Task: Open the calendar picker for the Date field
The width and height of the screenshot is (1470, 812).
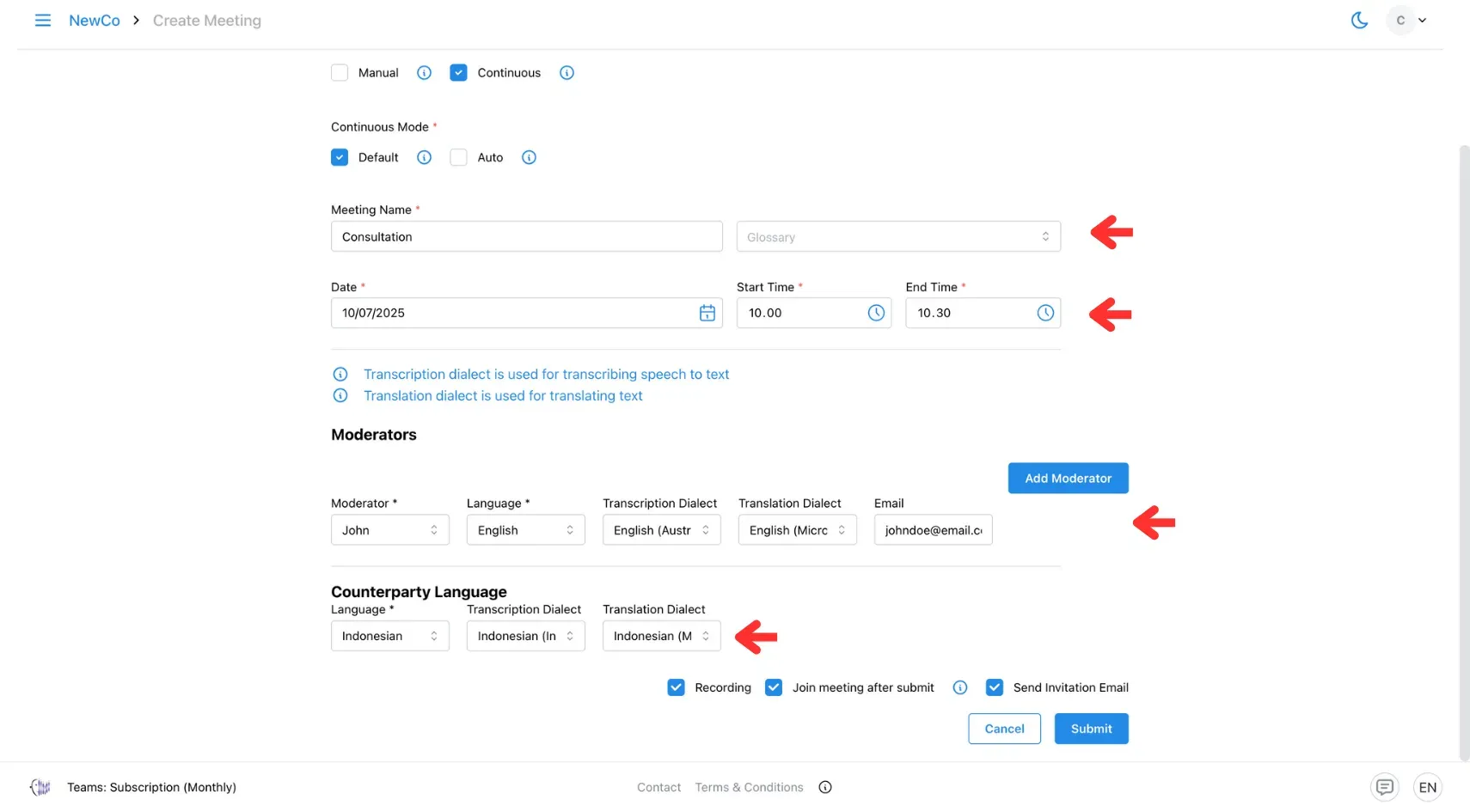Action: 707,313
